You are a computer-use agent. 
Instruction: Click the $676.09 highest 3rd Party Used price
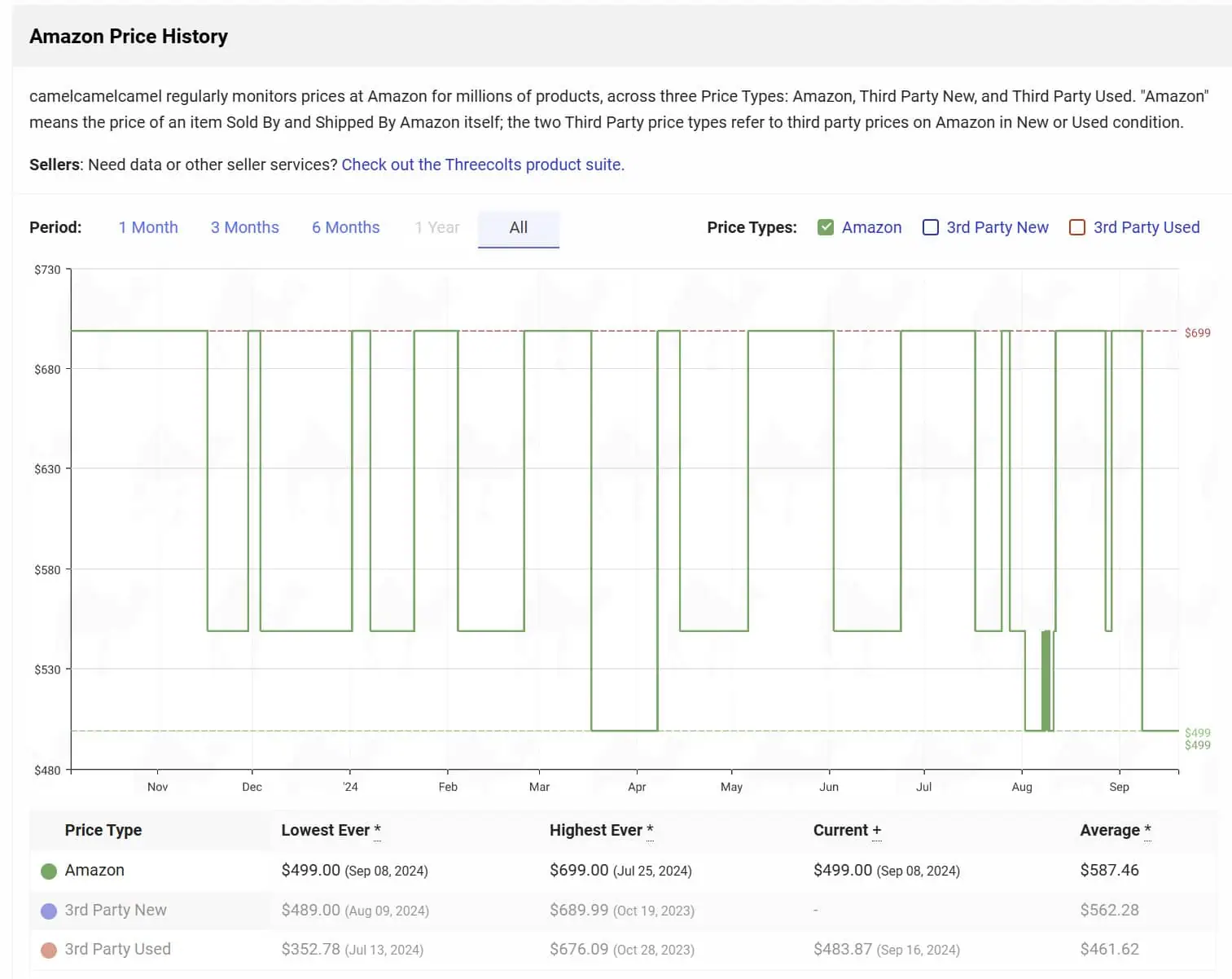point(579,949)
